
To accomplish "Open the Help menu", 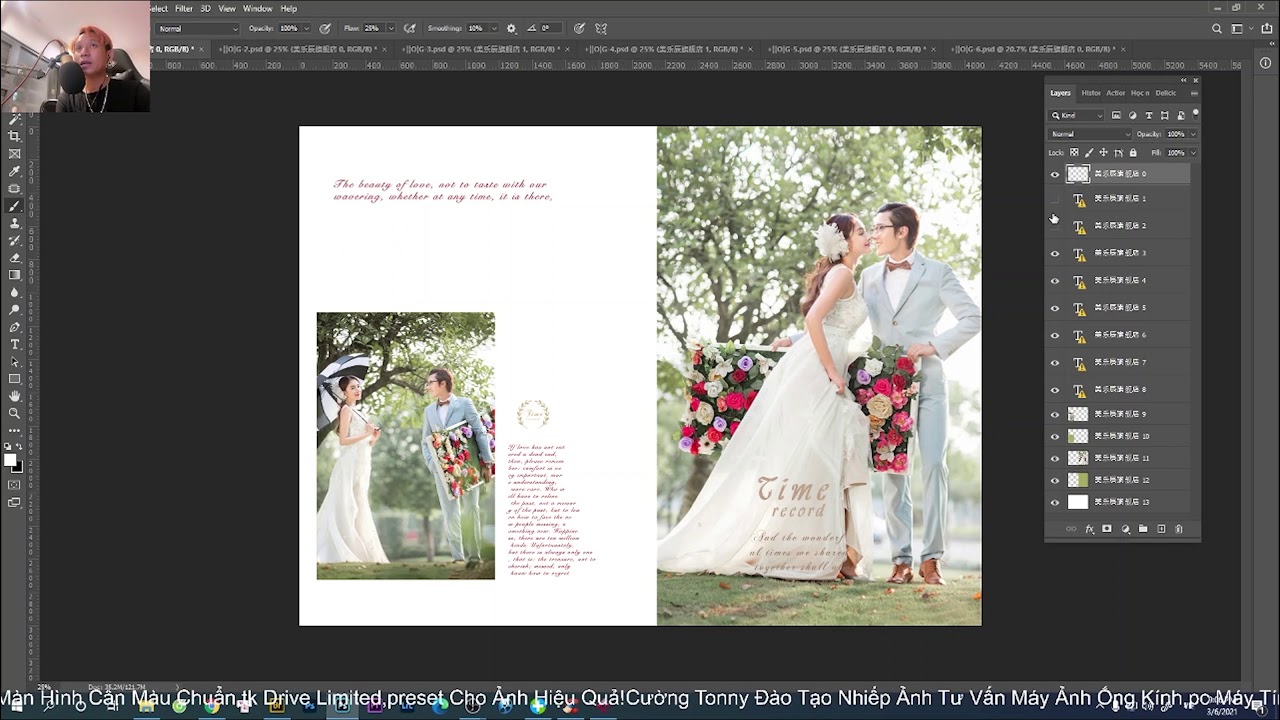I will (288, 9).
